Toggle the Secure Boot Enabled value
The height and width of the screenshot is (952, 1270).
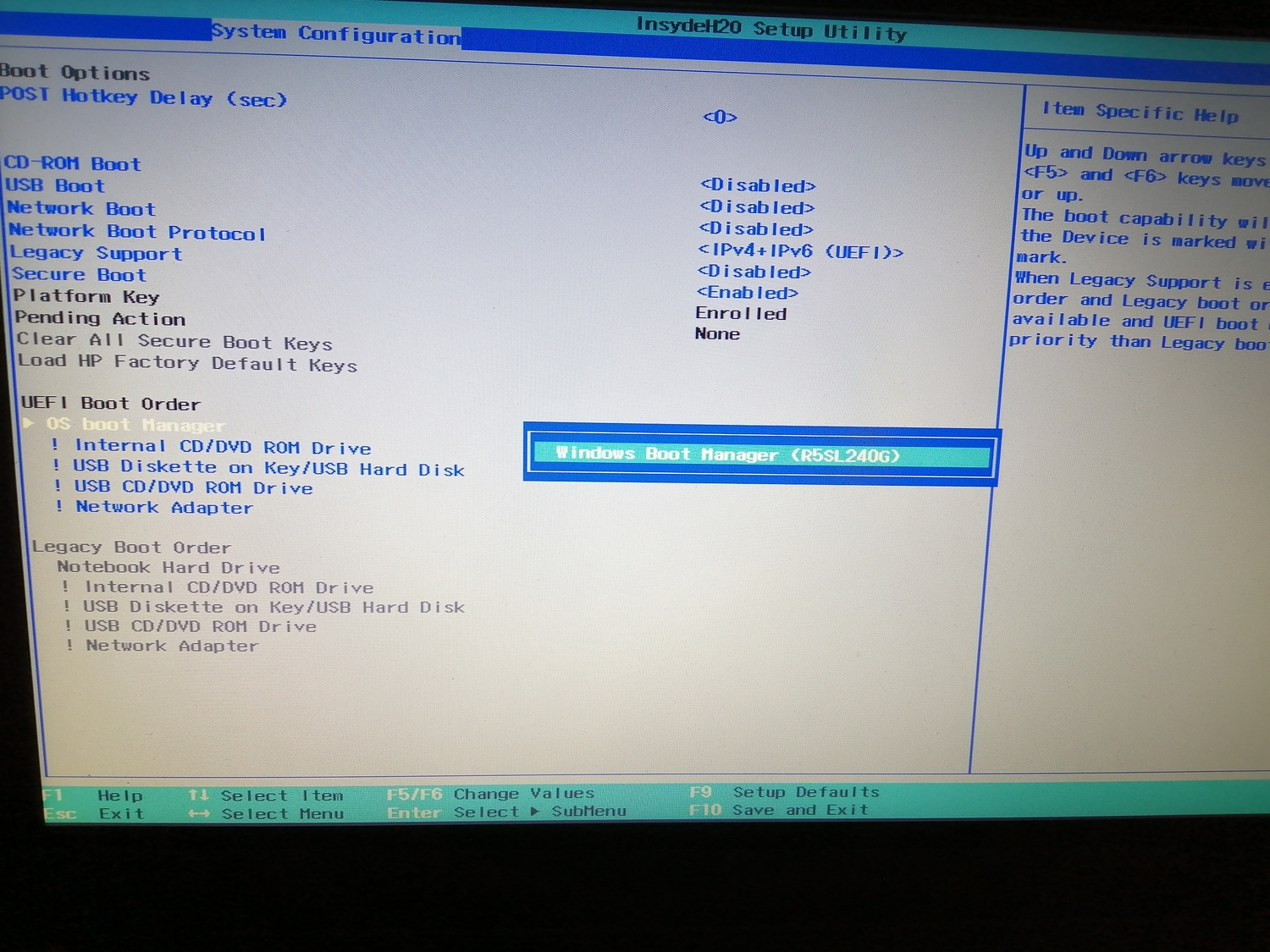coord(748,293)
